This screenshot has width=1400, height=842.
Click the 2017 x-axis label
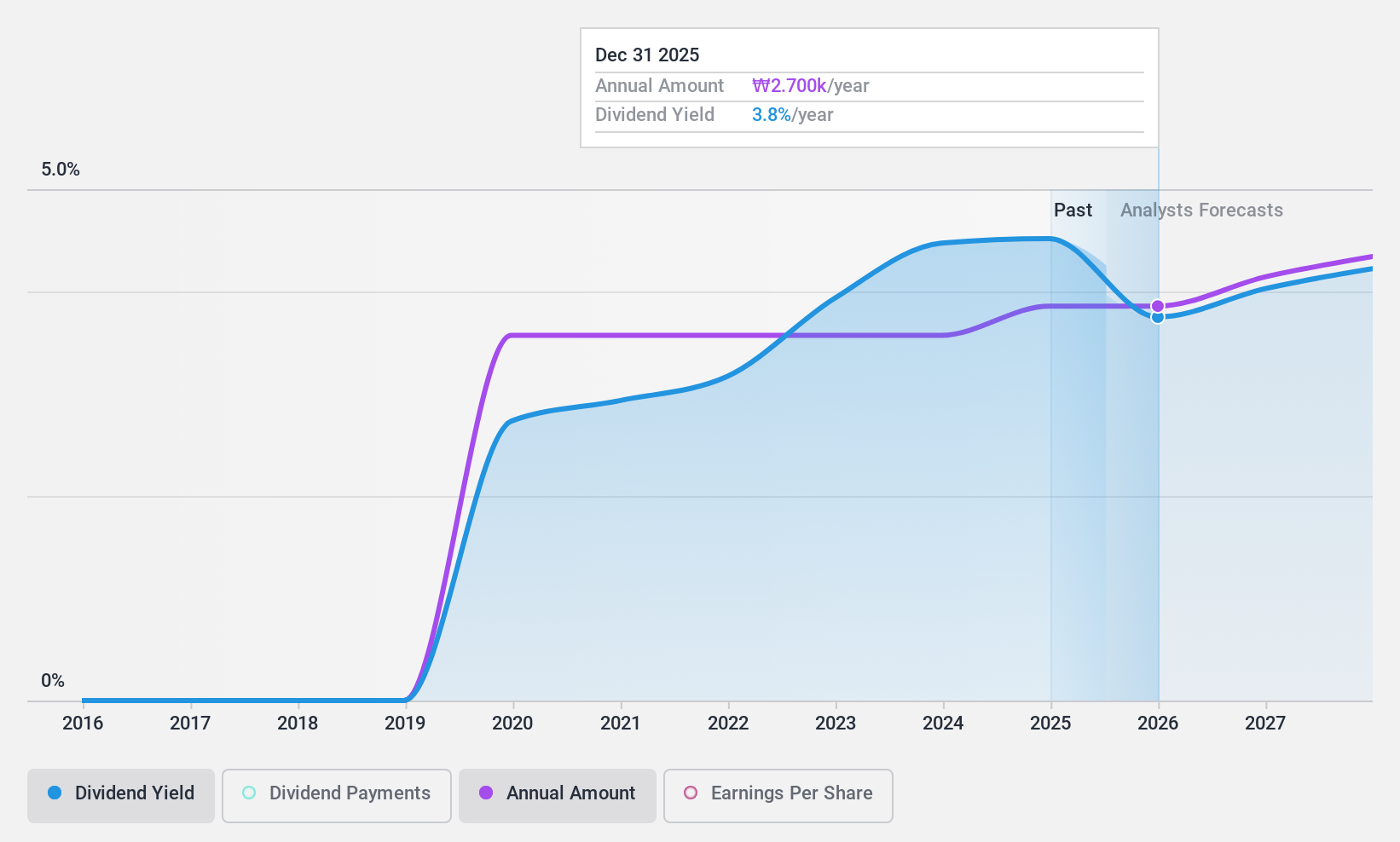click(x=190, y=723)
